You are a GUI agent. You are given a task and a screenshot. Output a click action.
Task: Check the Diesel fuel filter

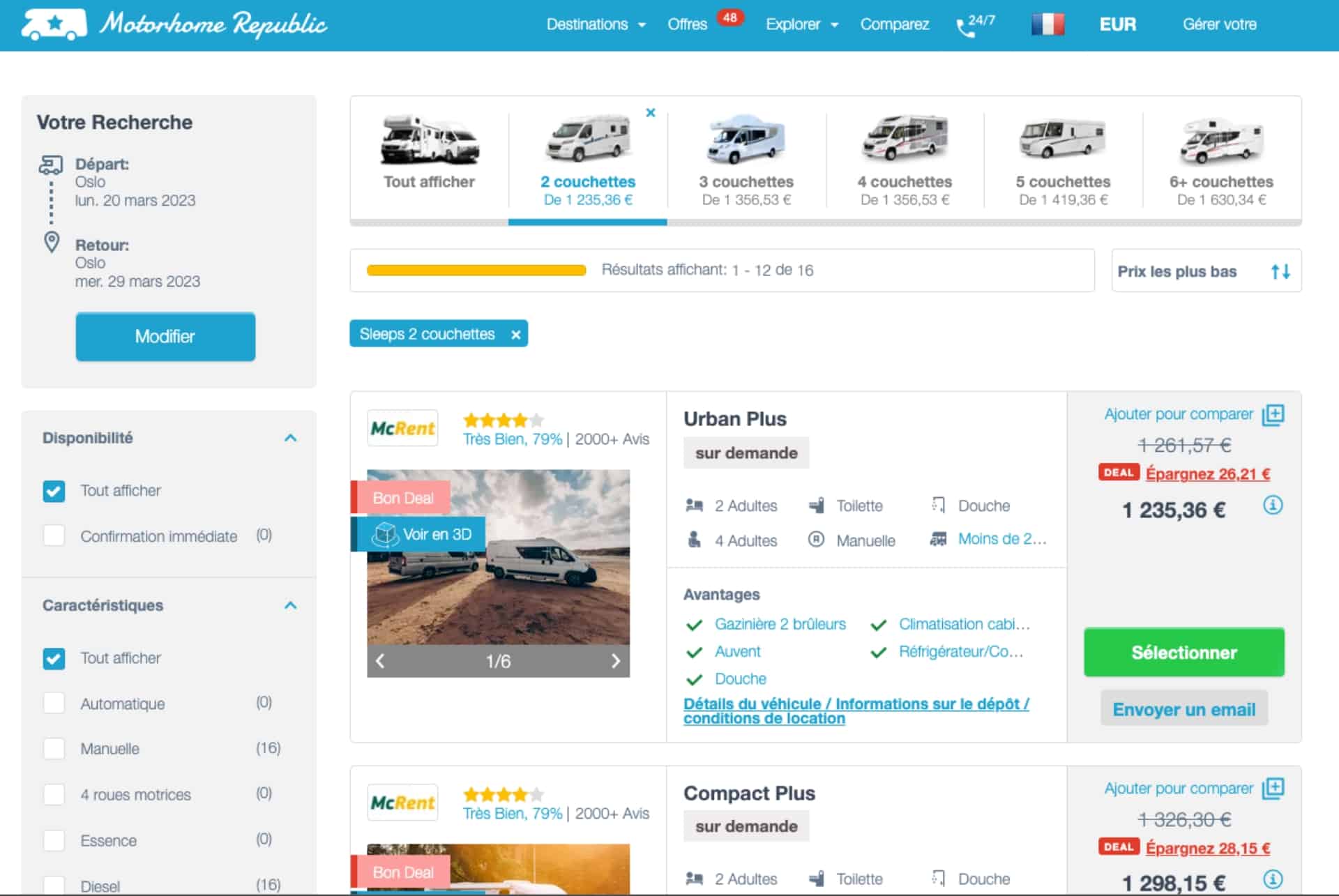(54, 886)
